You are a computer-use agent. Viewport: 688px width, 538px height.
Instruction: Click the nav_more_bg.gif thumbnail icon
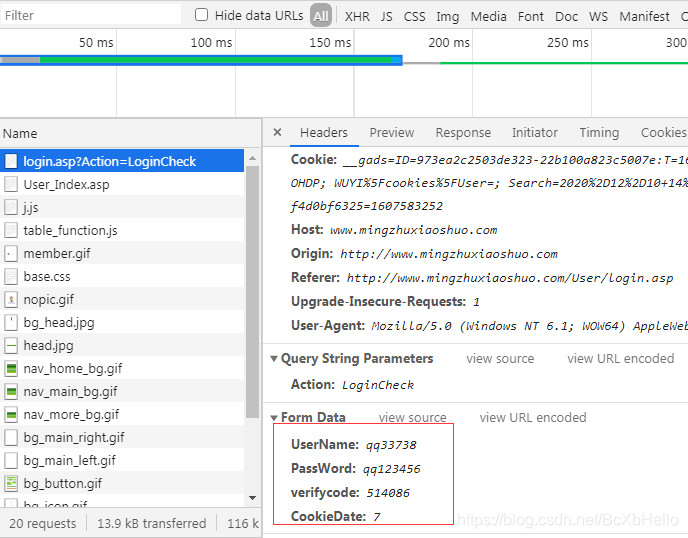coord(11,415)
